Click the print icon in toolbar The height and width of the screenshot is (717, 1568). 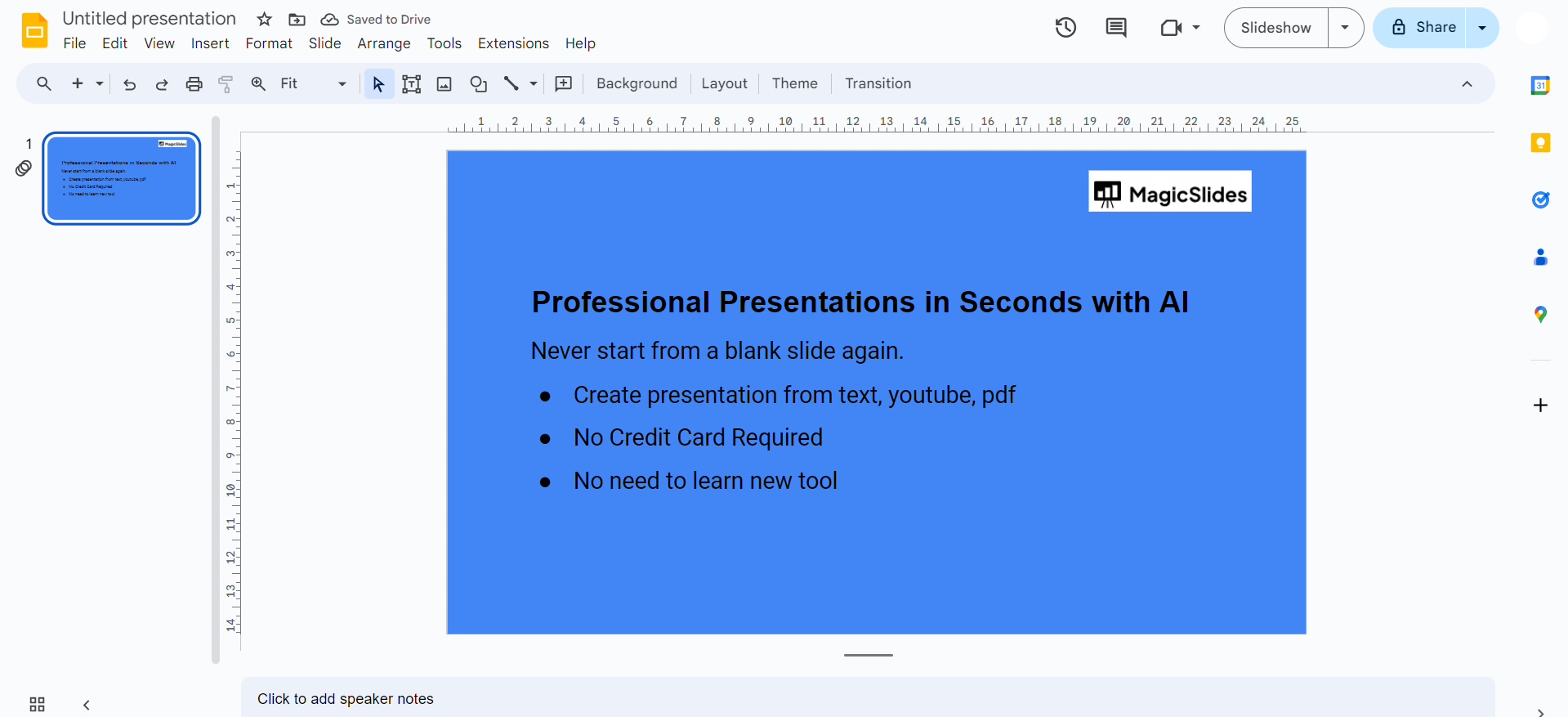click(x=194, y=83)
